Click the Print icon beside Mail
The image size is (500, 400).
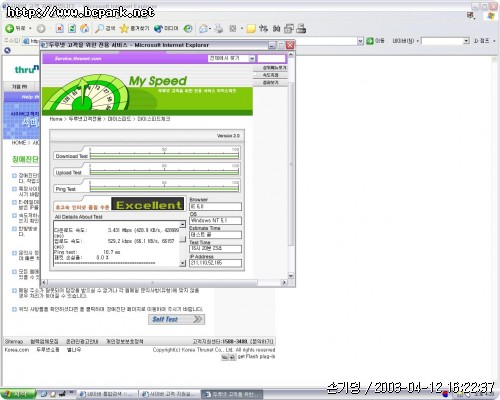[219, 29]
